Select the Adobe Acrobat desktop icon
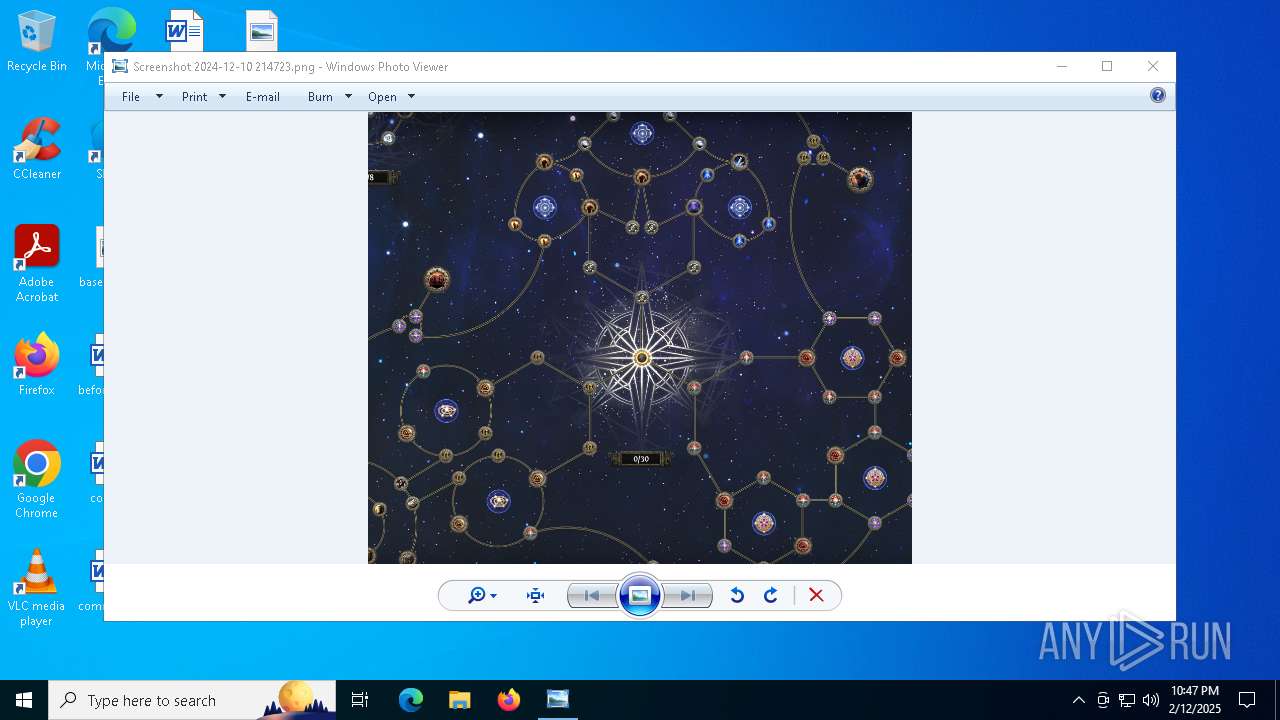 pos(37,265)
